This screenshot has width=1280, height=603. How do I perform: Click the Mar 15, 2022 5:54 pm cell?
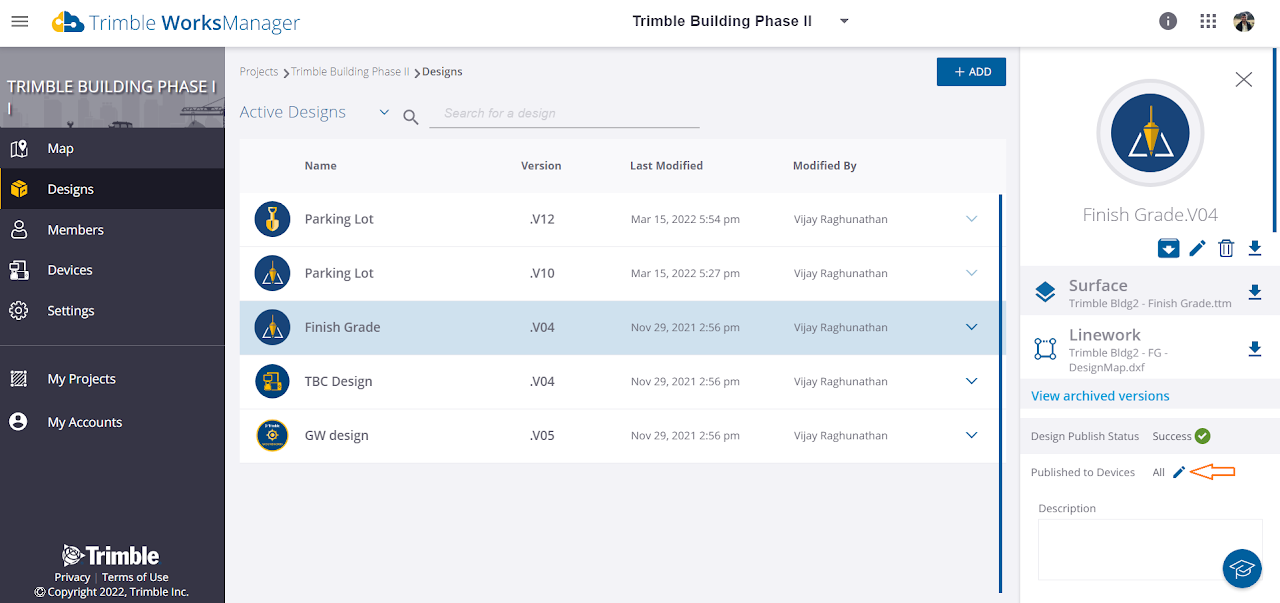tap(685, 220)
